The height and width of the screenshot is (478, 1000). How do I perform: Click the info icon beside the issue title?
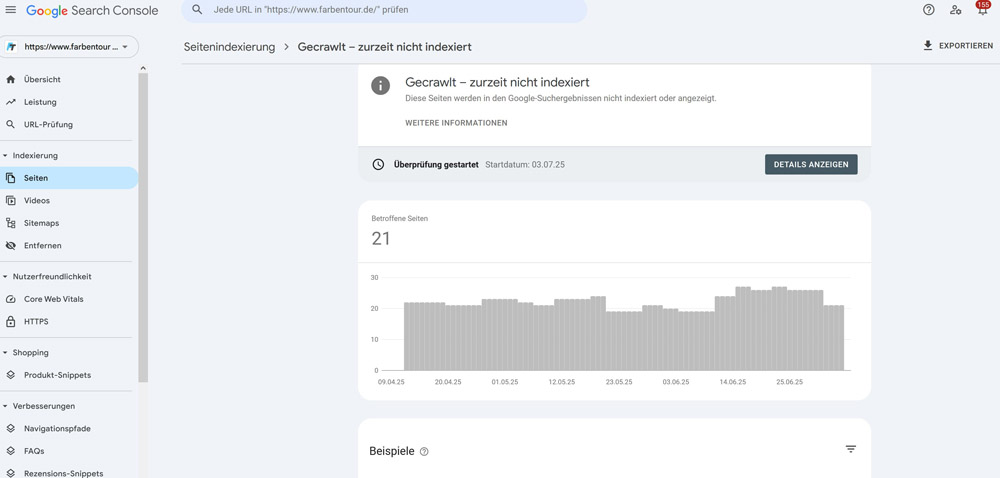click(x=381, y=85)
